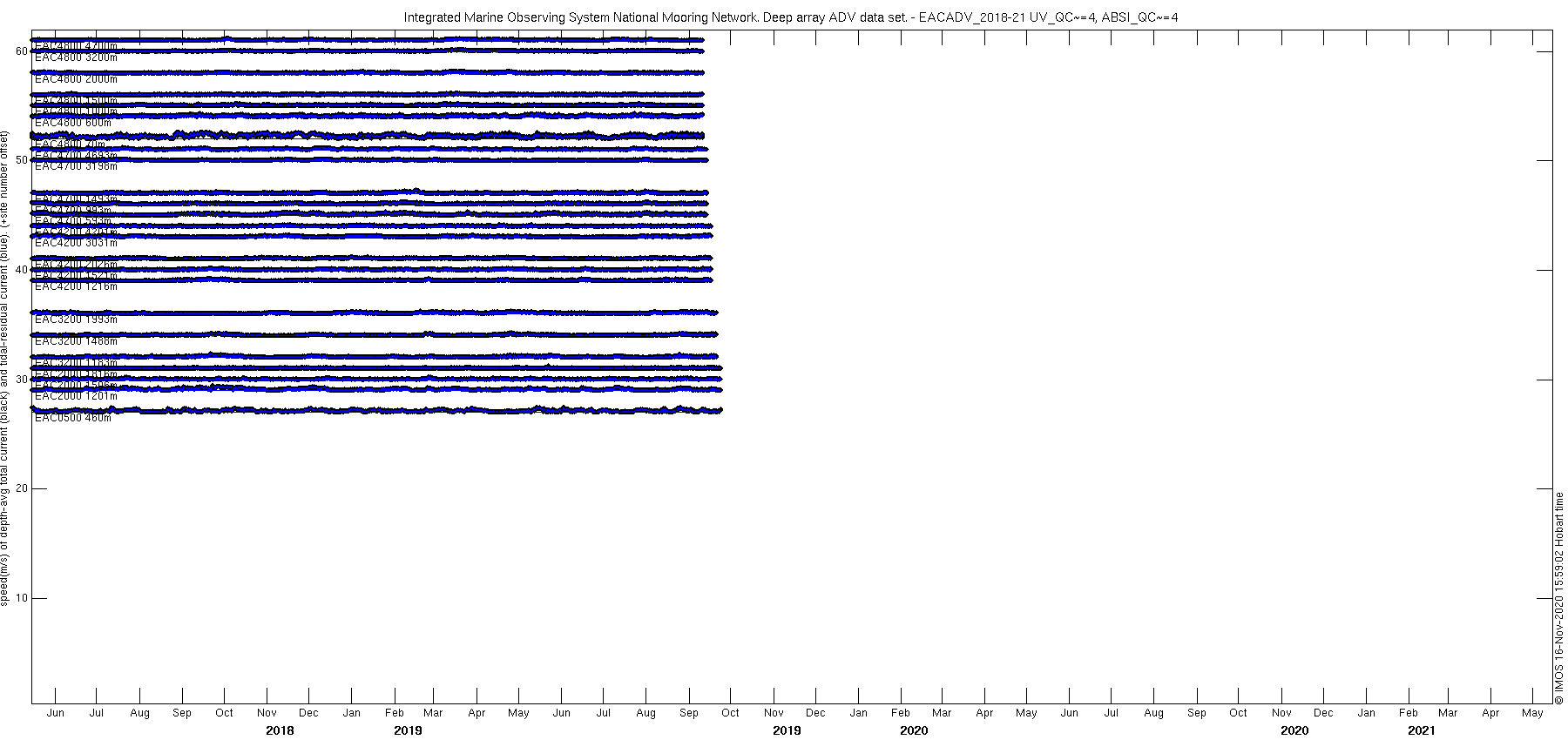Click the plot title starting 'Integrated Marine Observing System'

(x=791, y=17)
